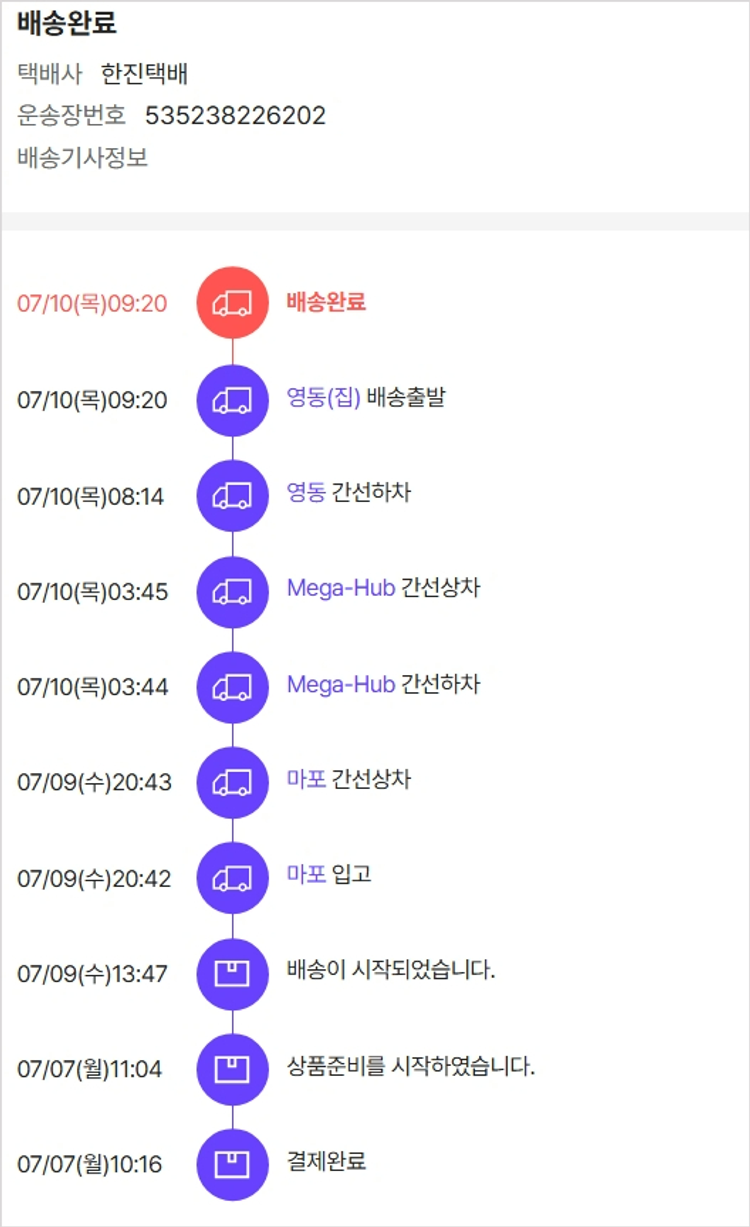The height and width of the screenshot is (1227, 750).
Task: Open Mega-Hub link in 간선상차 row
Action: pos(340,588)
